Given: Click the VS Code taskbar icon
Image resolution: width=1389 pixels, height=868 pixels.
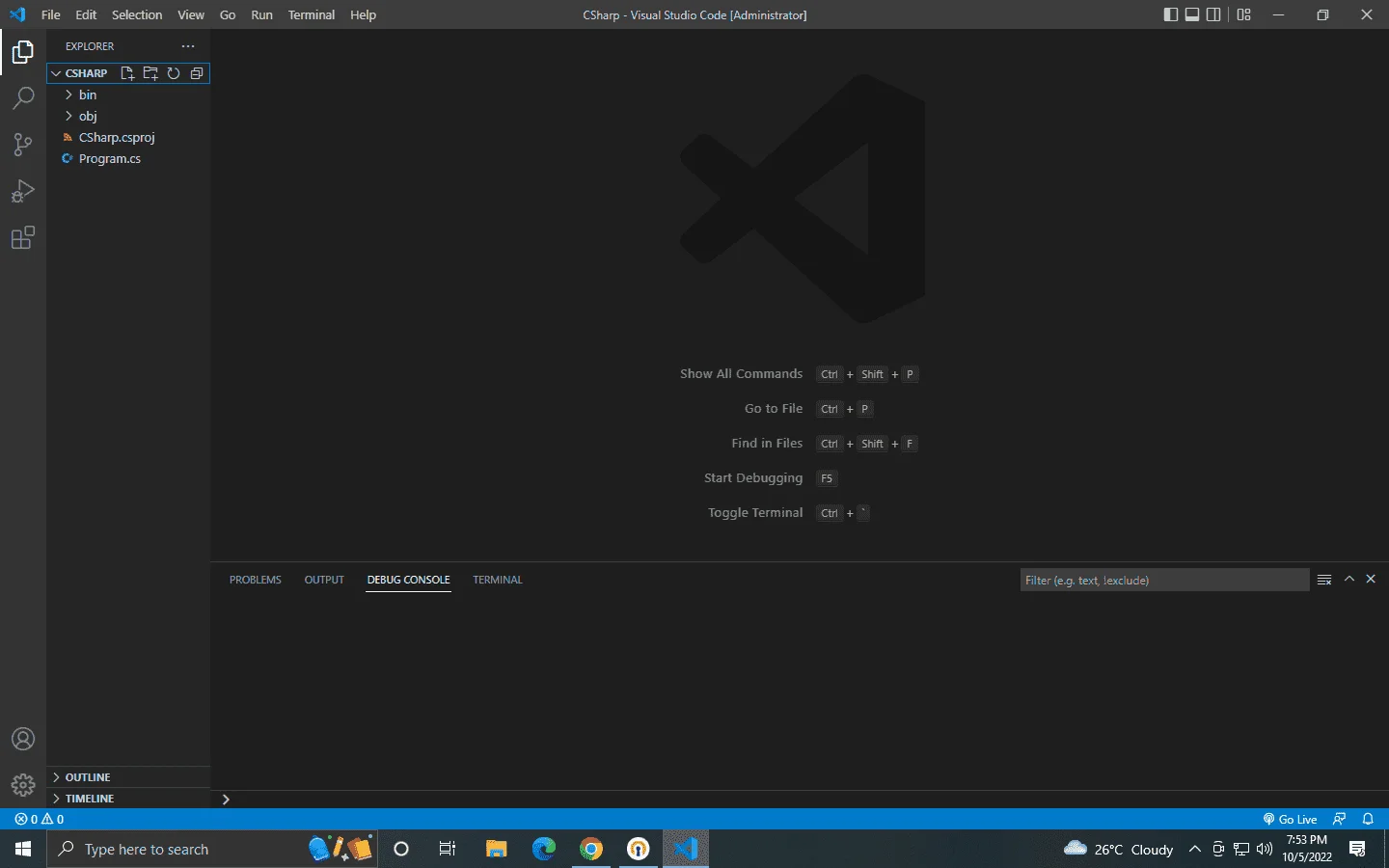Looking at the screenshot, I should pos(686,849).
